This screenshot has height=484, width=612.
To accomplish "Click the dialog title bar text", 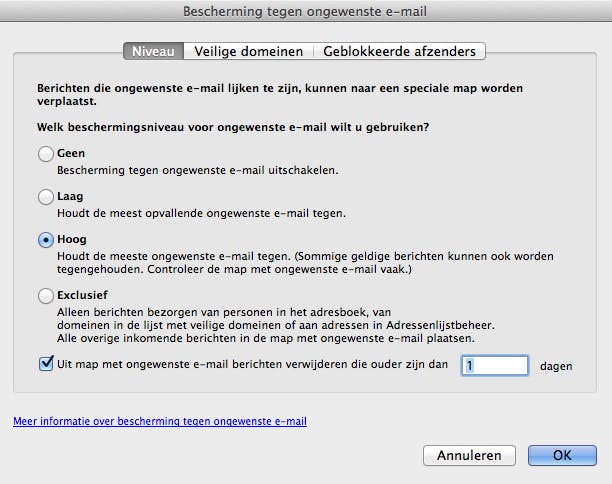I will point(305,11).
